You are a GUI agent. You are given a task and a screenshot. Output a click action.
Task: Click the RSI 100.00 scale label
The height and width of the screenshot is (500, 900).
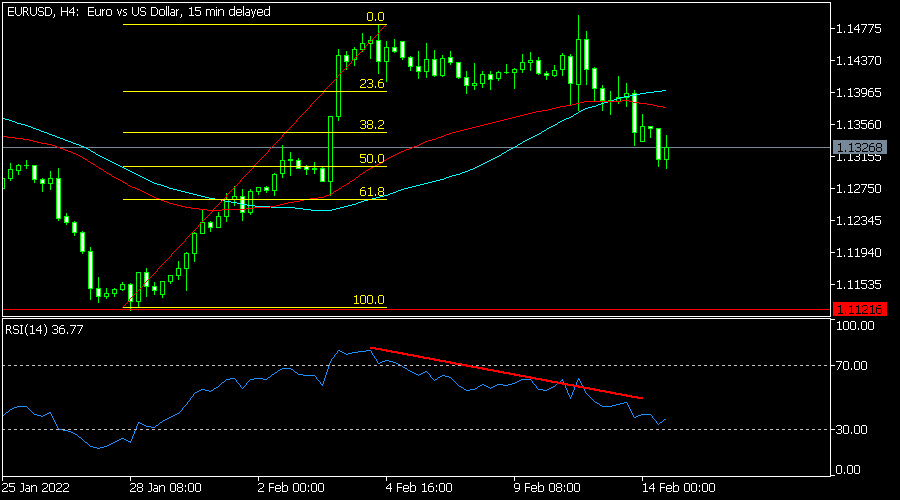tap(855, 326)
